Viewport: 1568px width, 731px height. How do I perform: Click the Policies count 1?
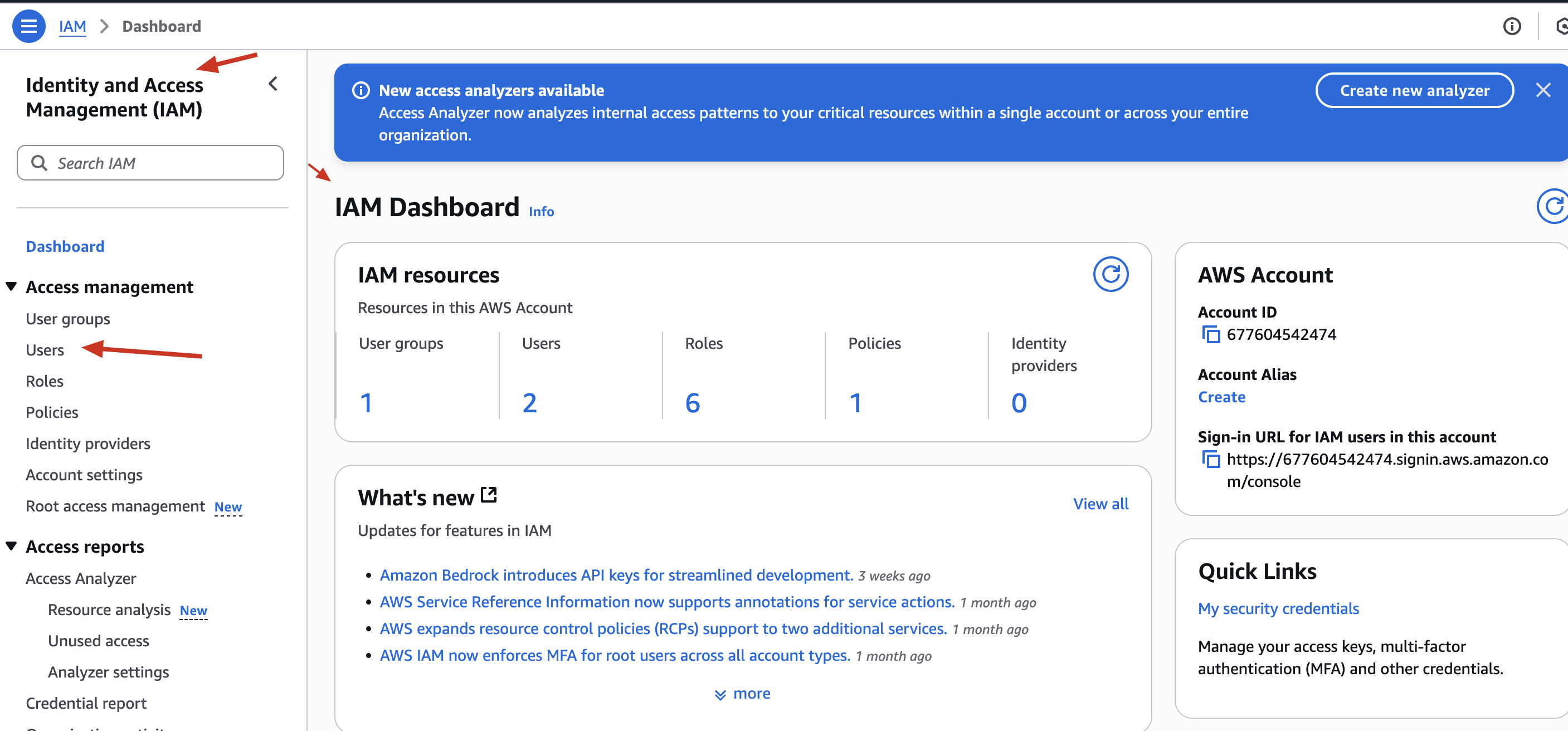[x=855, y=402]
